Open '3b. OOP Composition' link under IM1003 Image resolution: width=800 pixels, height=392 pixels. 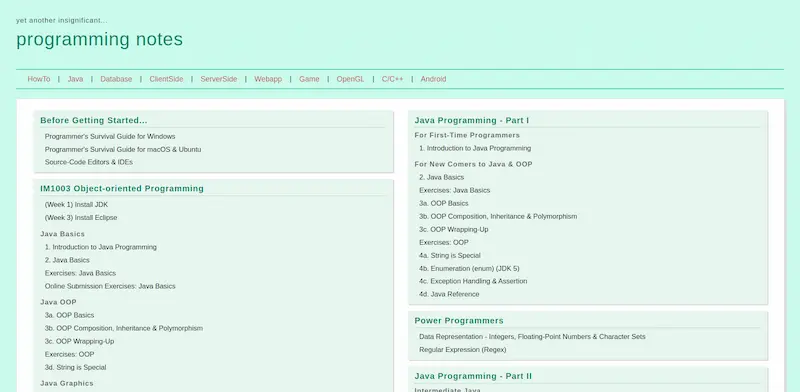[123, 328]
